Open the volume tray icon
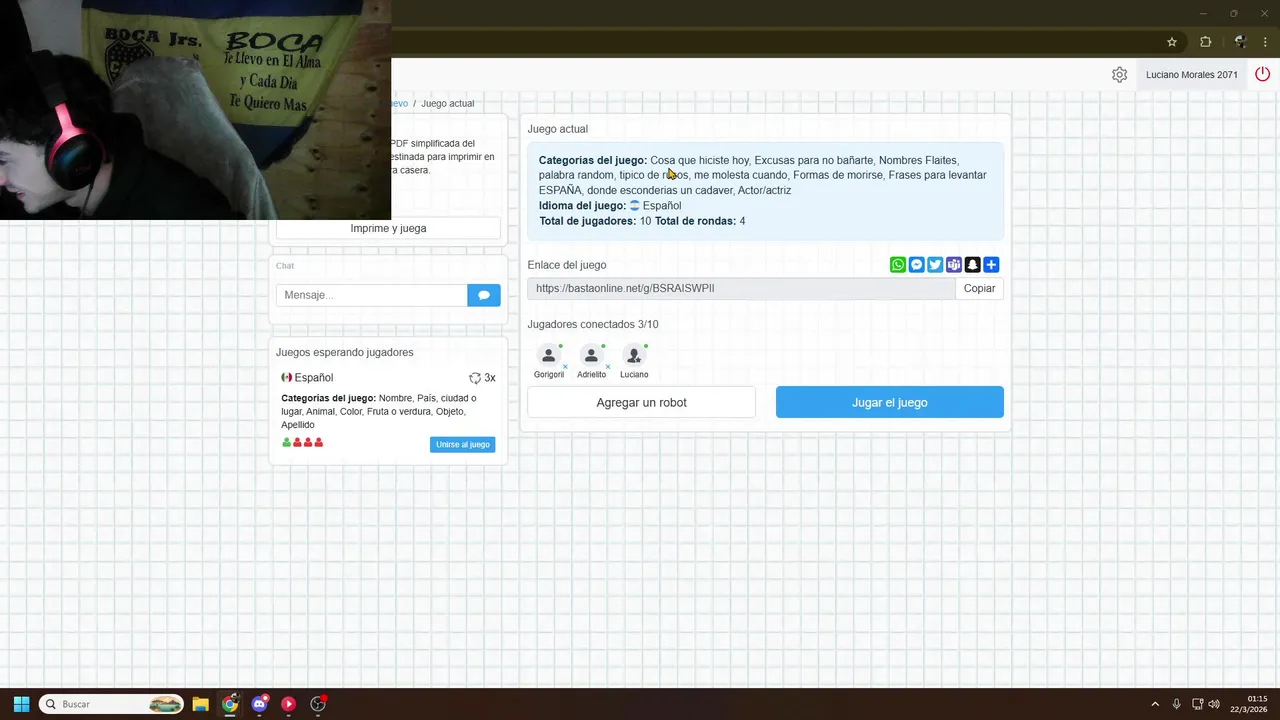 1213,704
